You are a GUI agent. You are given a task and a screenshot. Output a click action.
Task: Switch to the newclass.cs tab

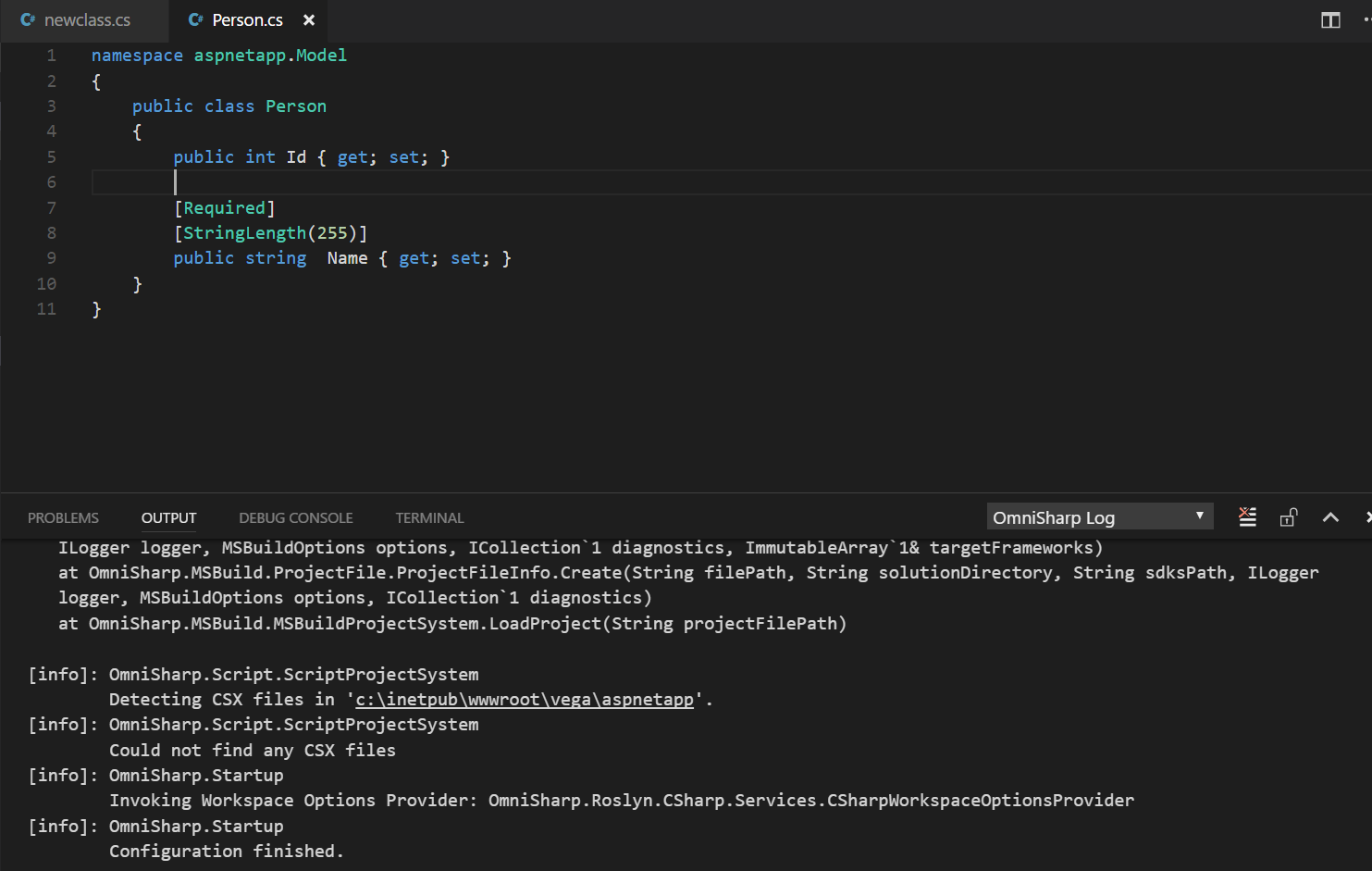pos(85,19)
